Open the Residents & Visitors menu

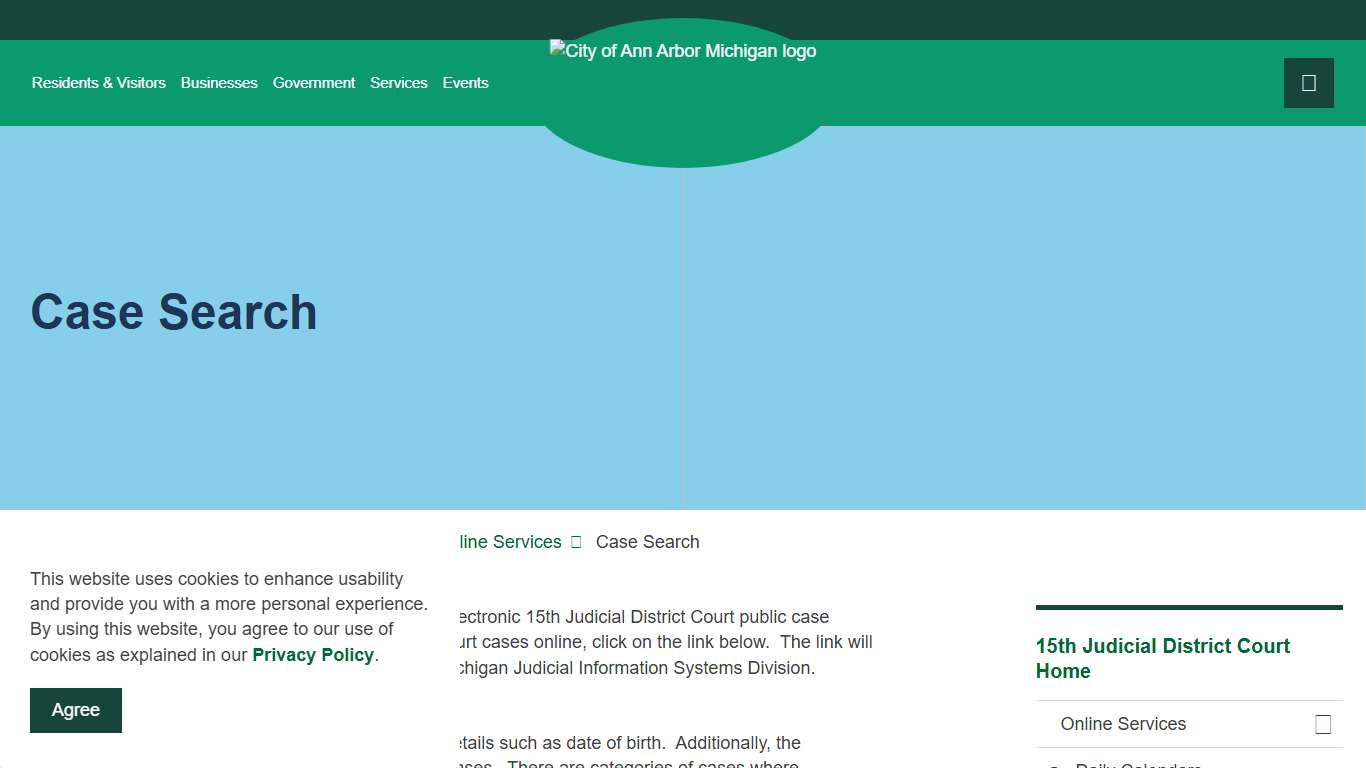click(99, 83)
